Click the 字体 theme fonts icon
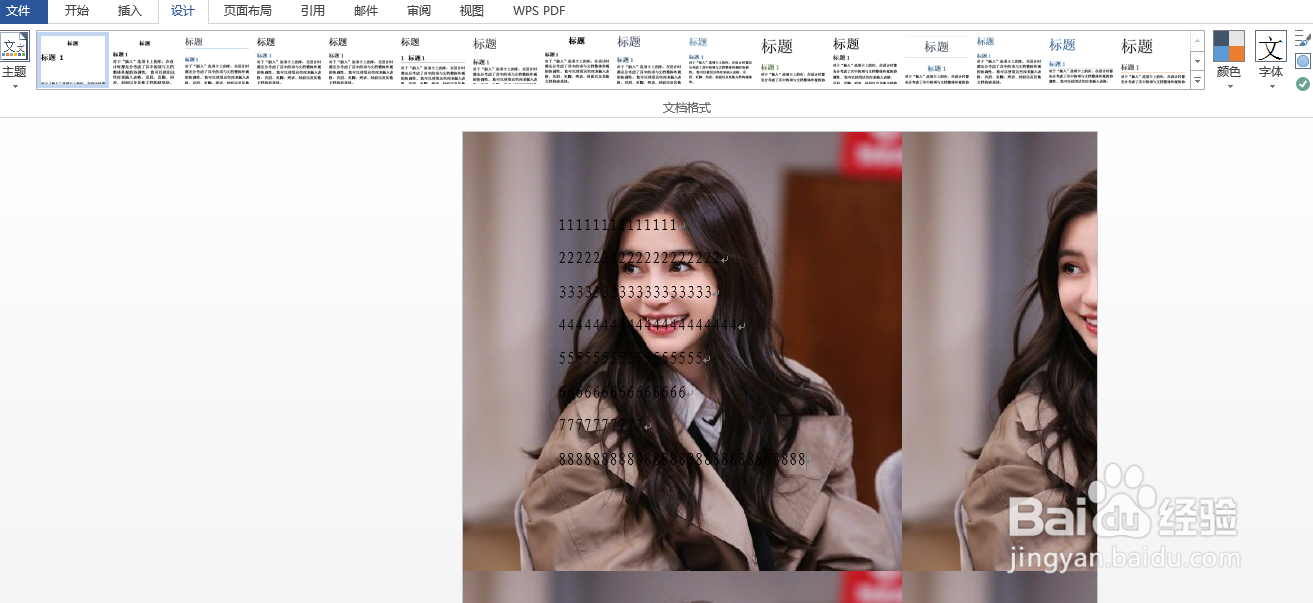1313x603 pixels. click(x=1271, y=46)
